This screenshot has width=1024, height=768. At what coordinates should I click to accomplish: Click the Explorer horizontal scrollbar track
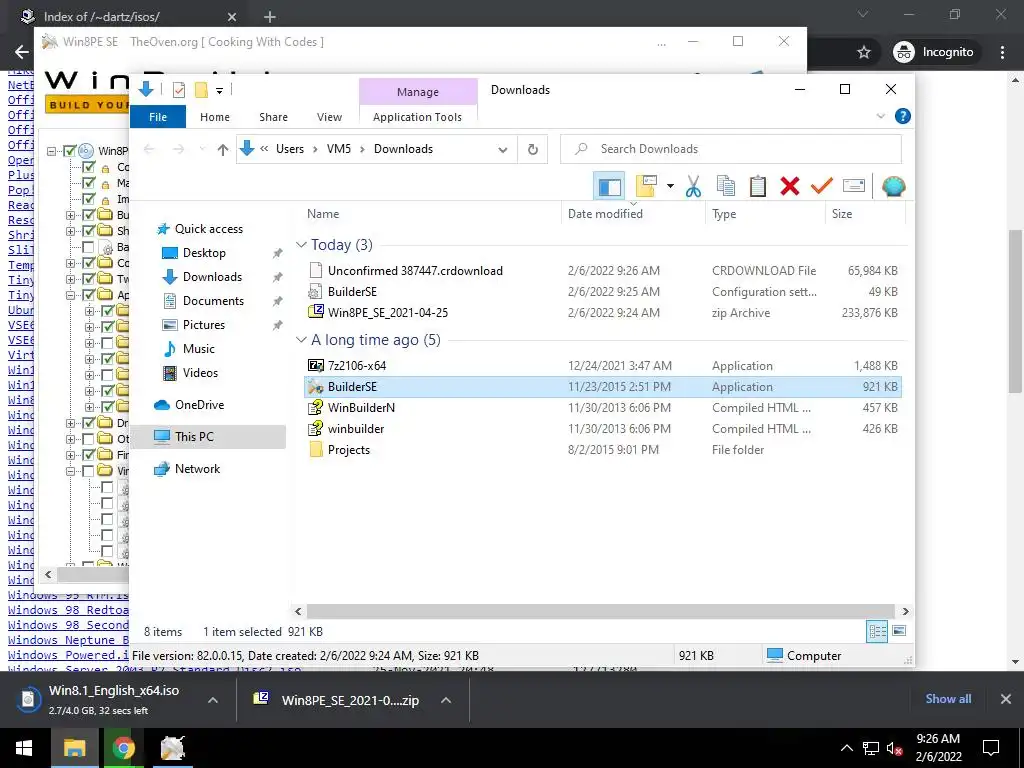pyautogui.click(x=600, y=611)
